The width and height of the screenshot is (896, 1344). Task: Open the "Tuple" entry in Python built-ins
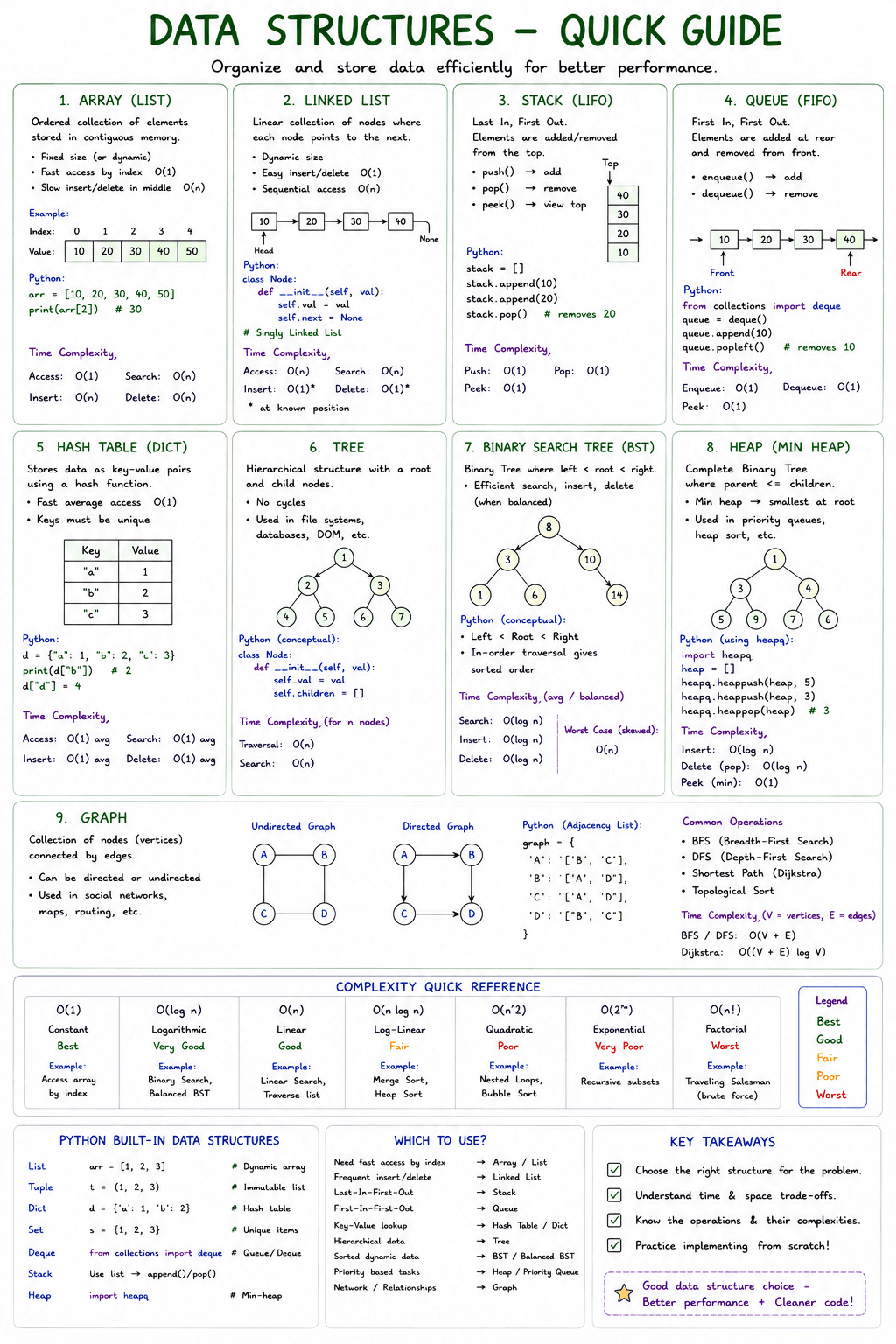tap(40, 1187)
